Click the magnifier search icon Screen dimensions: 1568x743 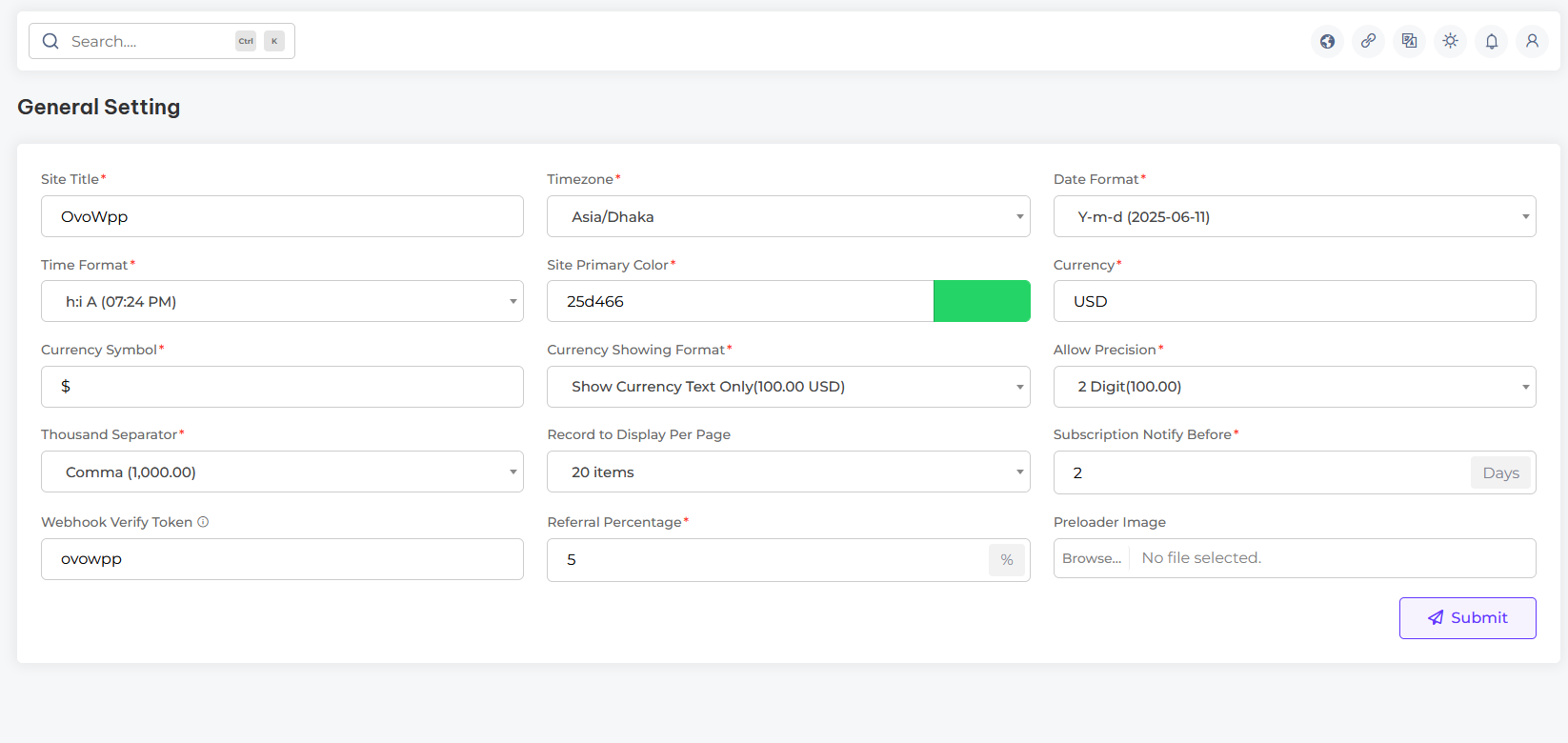point(51,41)
